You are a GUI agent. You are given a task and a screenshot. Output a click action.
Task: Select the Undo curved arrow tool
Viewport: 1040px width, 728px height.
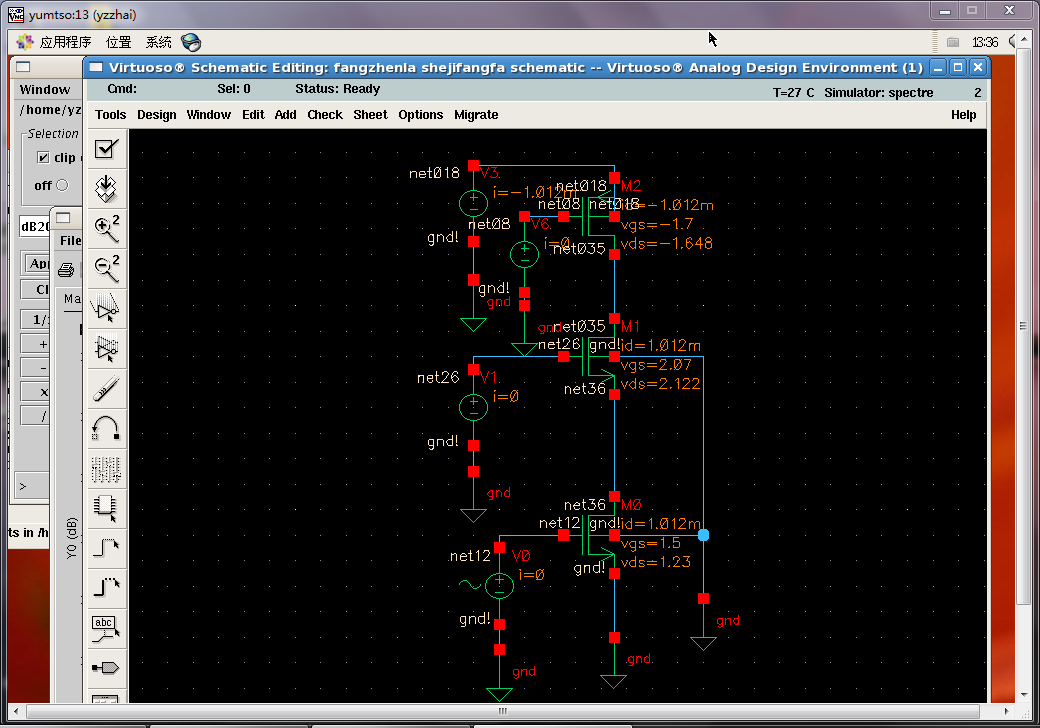(106, 427)
